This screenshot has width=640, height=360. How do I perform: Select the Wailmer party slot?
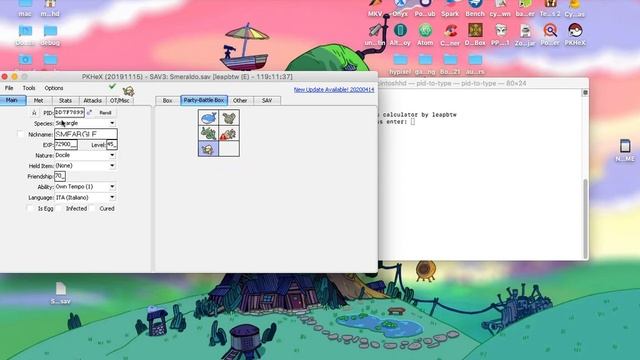click(x=209, y=118)
